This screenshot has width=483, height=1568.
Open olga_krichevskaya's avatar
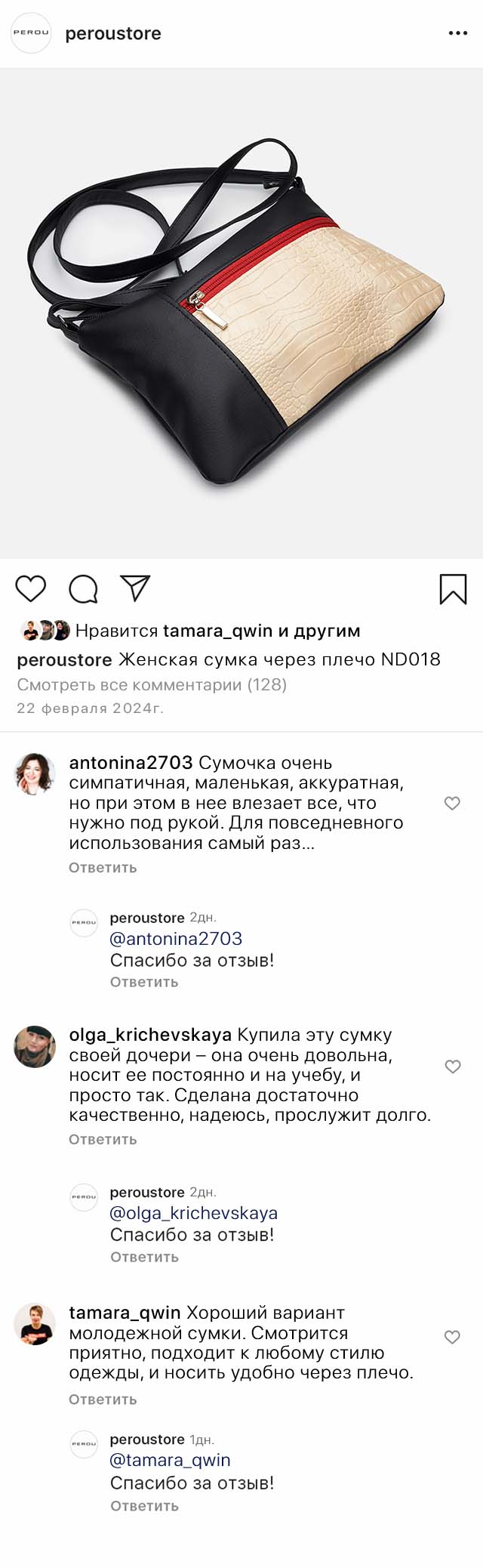coord(35,1046)
